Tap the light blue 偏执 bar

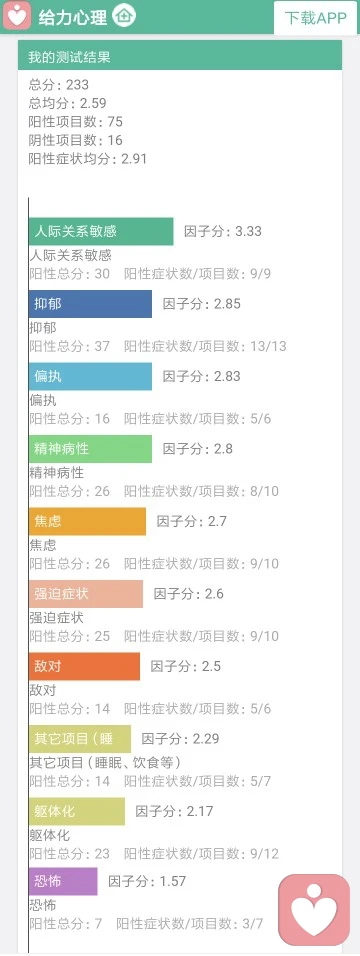90,376
